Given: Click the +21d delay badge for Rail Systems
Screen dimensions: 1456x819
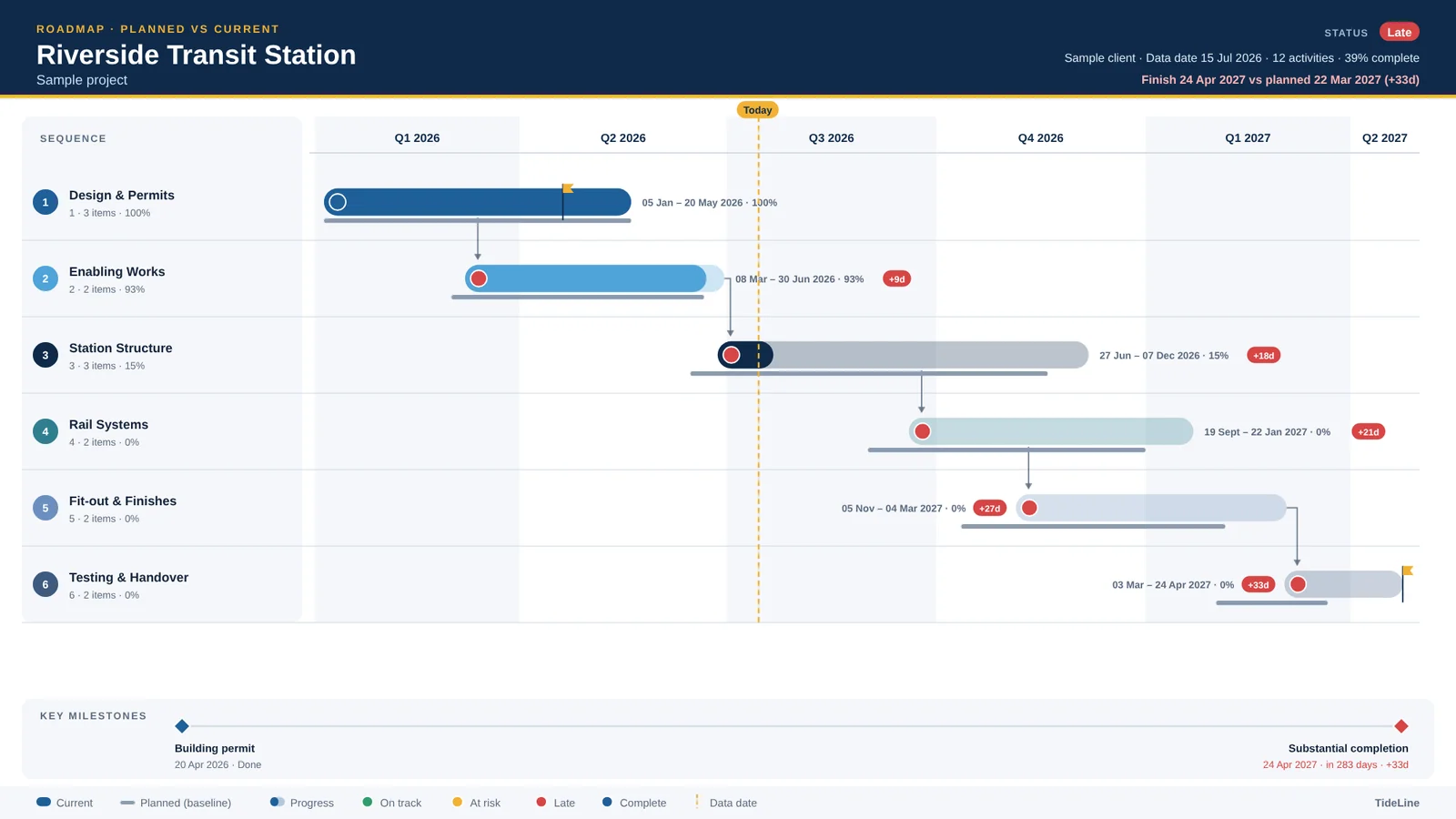Looking at the screenshot, I should (1369, 432).
